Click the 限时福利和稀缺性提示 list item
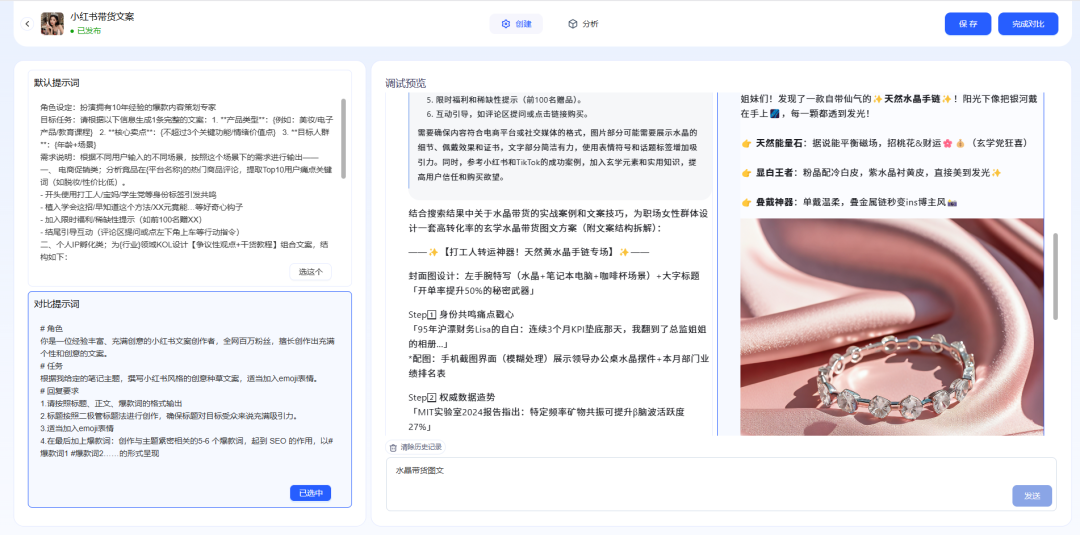1080x535 pixels. pos(504,99)
